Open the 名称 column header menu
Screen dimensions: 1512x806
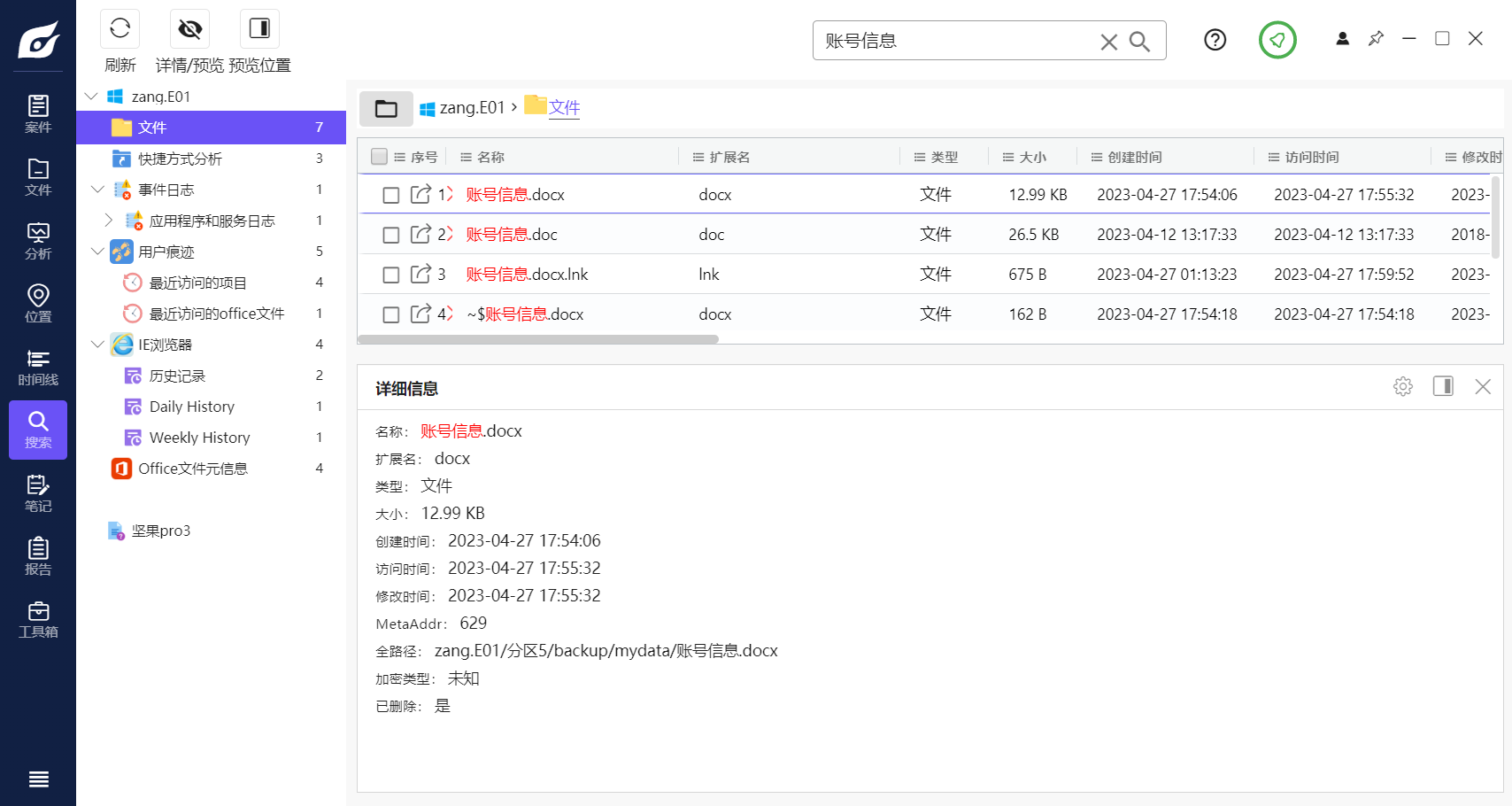click(466, 157)
